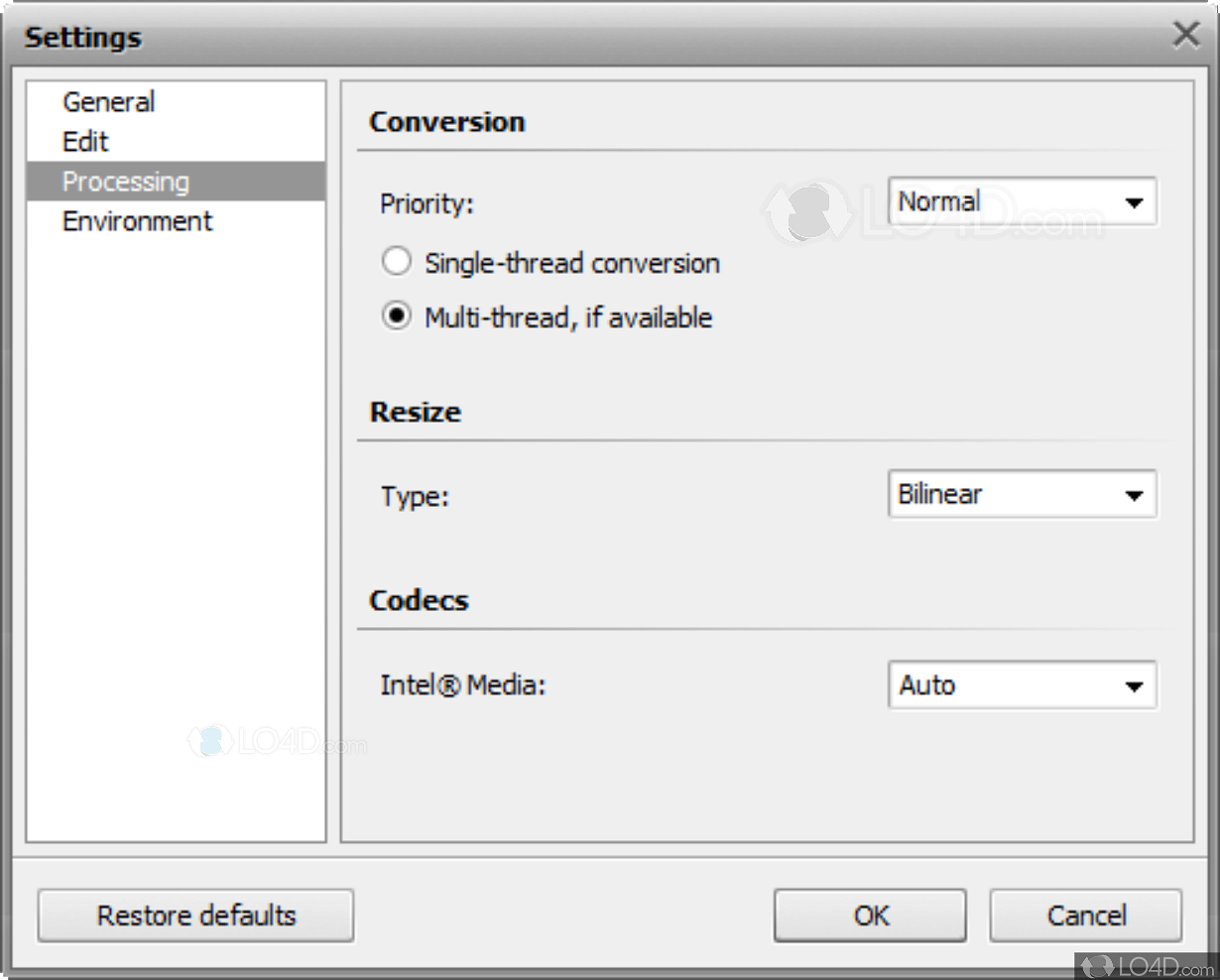Click the Priority label text
The image size is (1220, 980).
click(427, 203)
